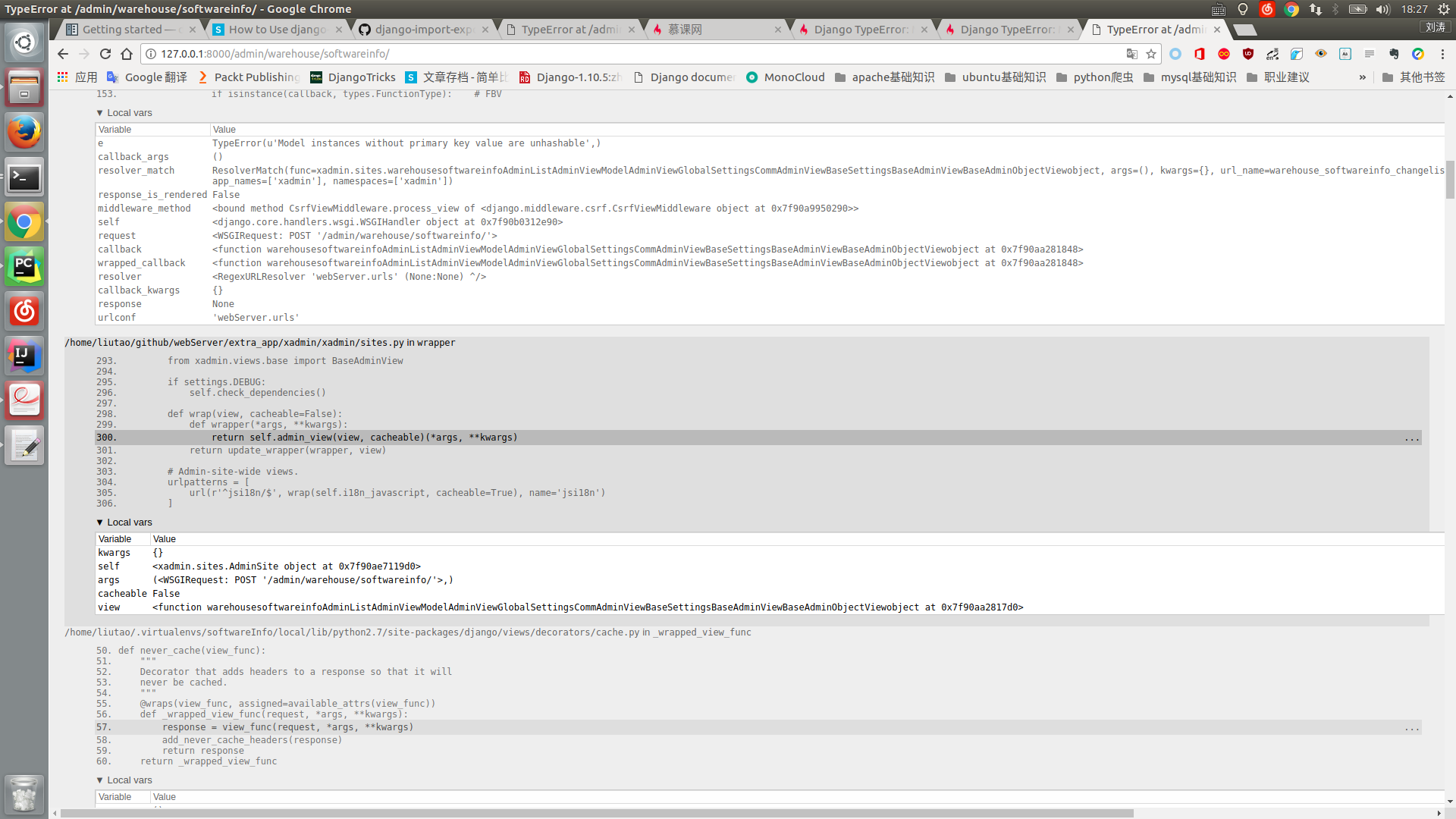1456x819 pixels.
Task: Select the Microsoft Office extension icon
Action: tap(1200, 54)
